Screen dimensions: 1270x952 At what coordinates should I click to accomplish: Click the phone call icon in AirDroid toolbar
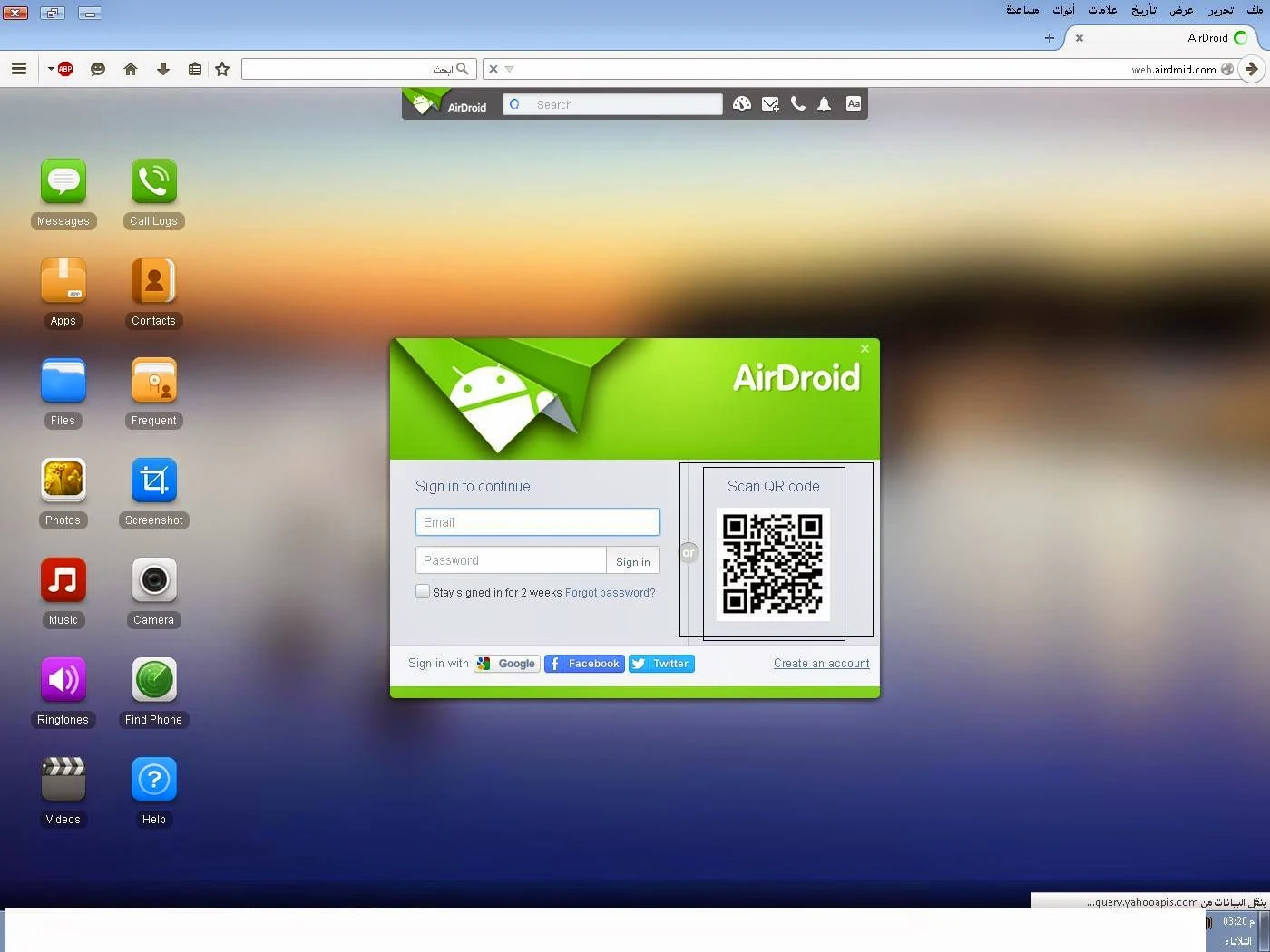[x=797, y=104]
